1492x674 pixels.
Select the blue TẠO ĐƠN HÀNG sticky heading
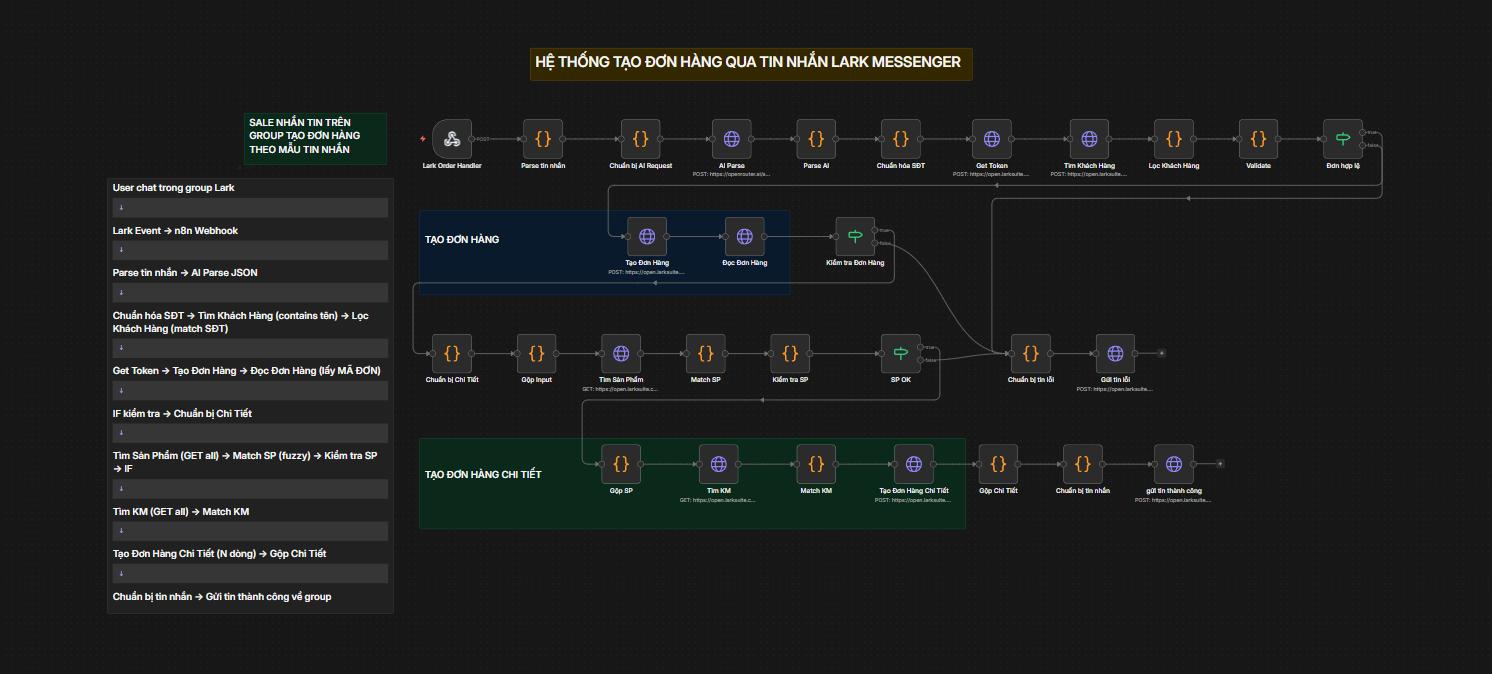[462, 240]
